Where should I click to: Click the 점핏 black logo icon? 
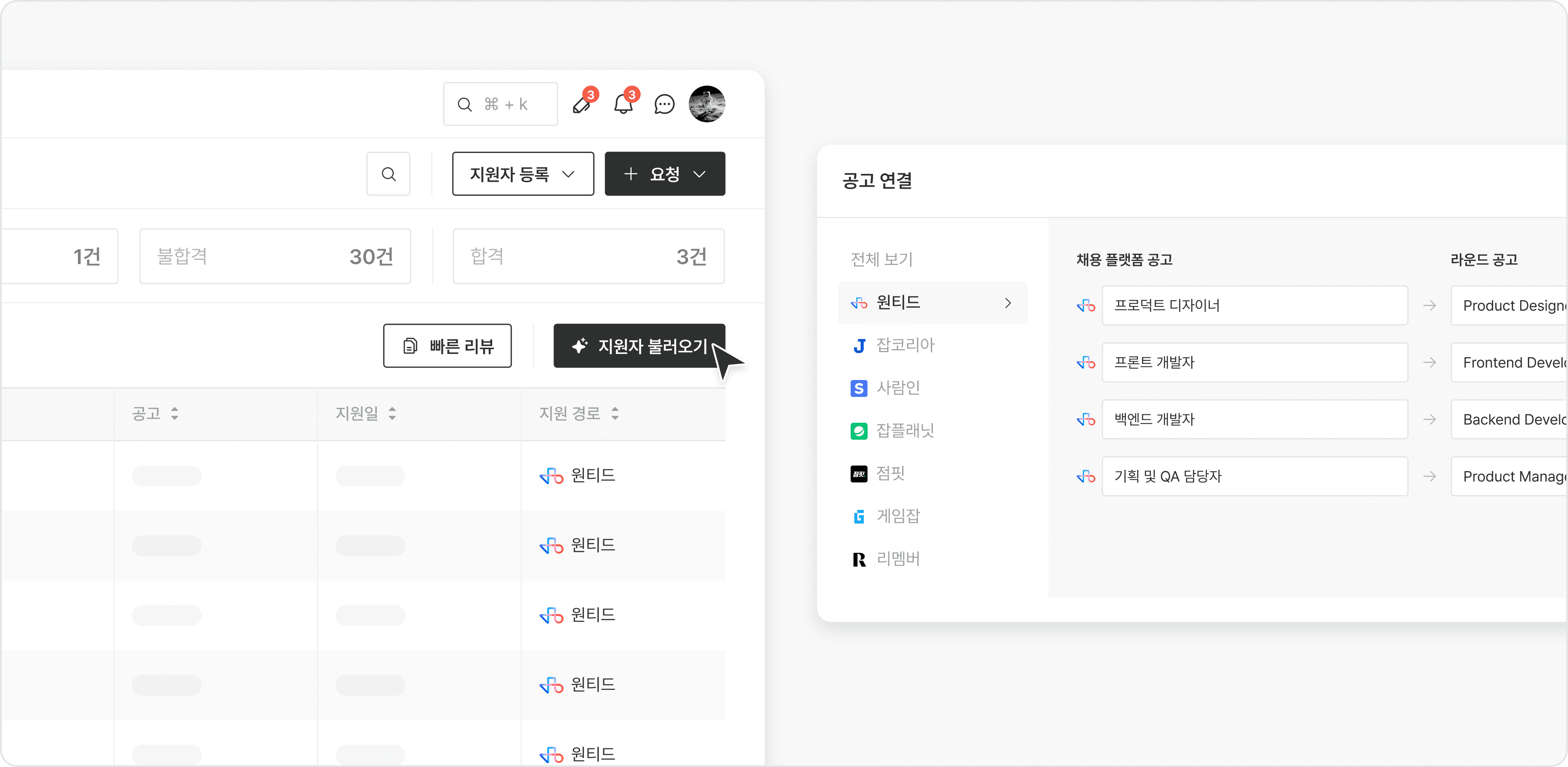(859, 474)
